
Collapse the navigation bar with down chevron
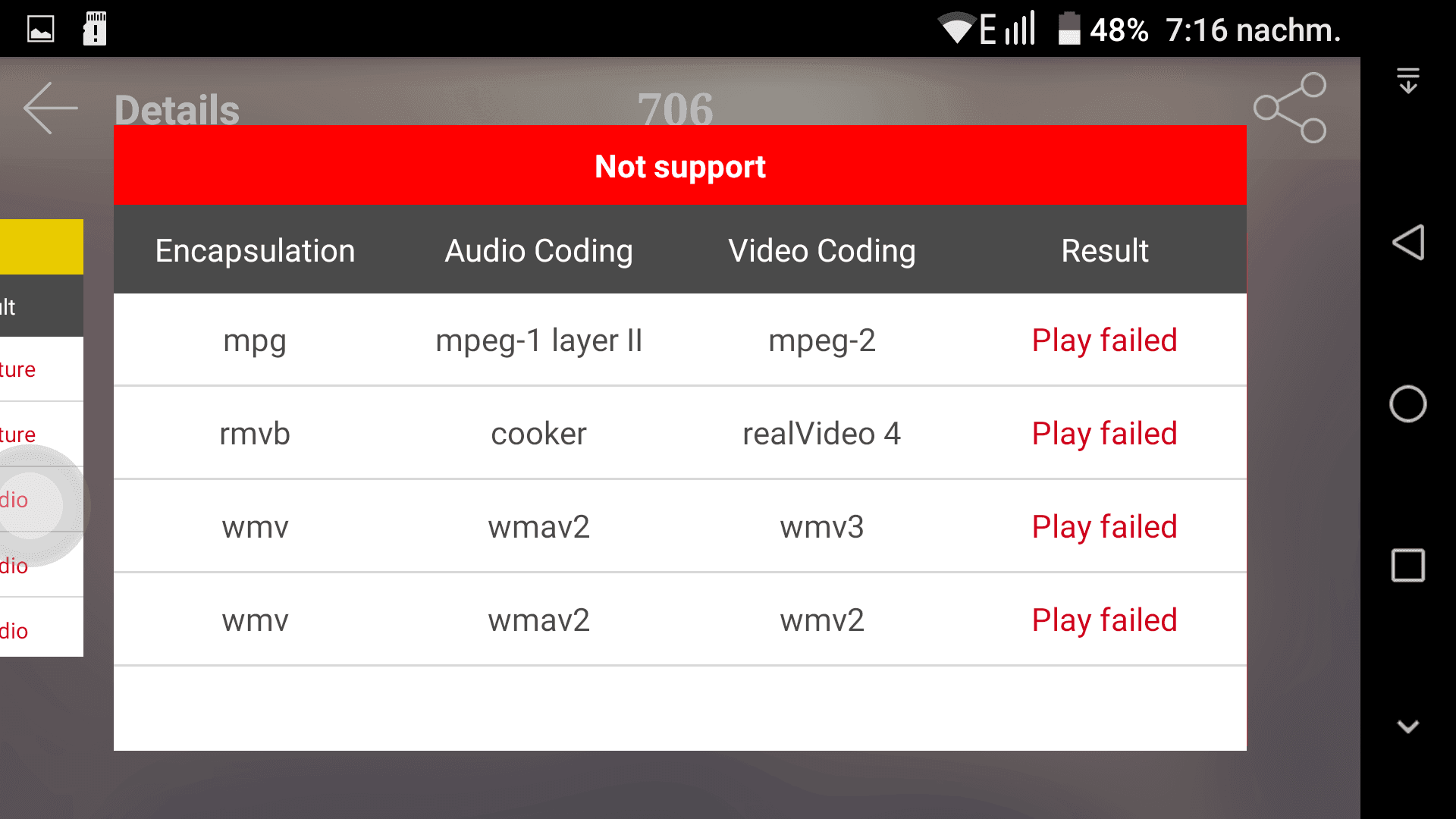click(x=1408, y=726)
